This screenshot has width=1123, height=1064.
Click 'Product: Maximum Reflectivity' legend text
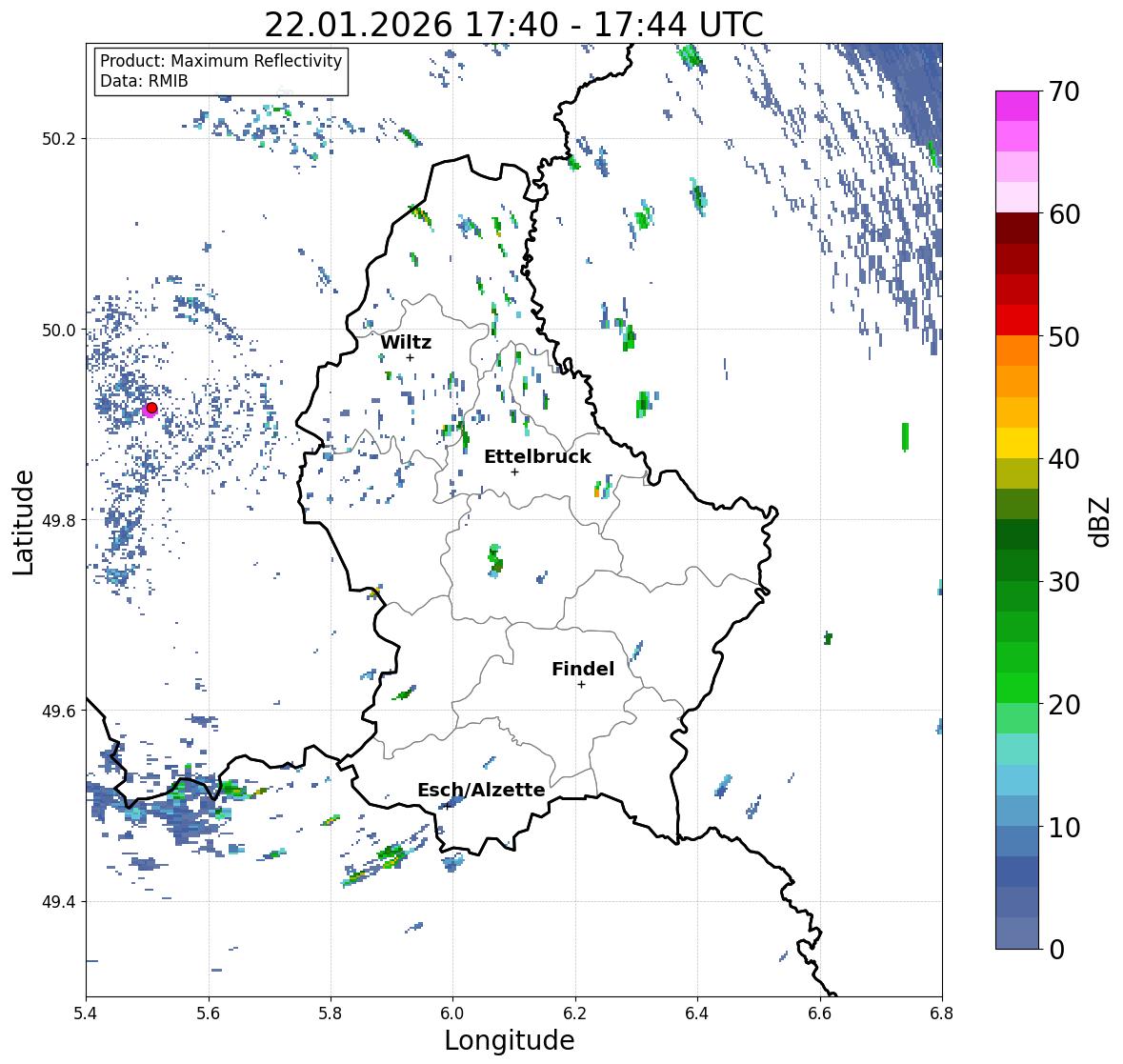point(221,61)
